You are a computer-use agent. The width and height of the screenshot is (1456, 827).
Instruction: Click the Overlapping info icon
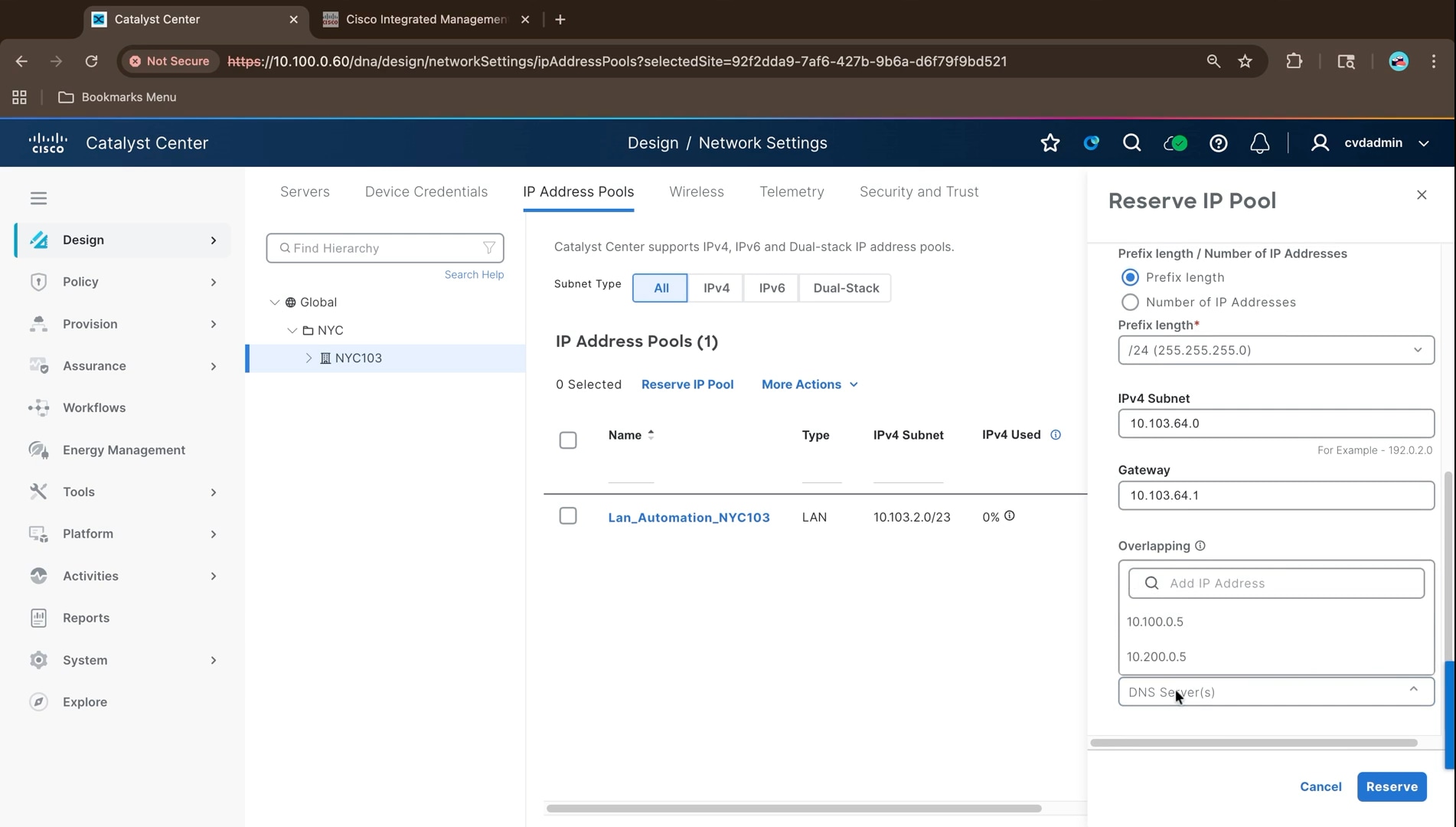tap(1200, 546)
